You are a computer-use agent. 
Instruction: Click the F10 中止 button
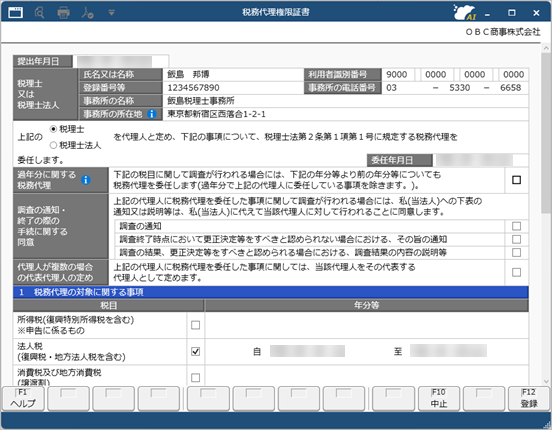coord(439,399)
